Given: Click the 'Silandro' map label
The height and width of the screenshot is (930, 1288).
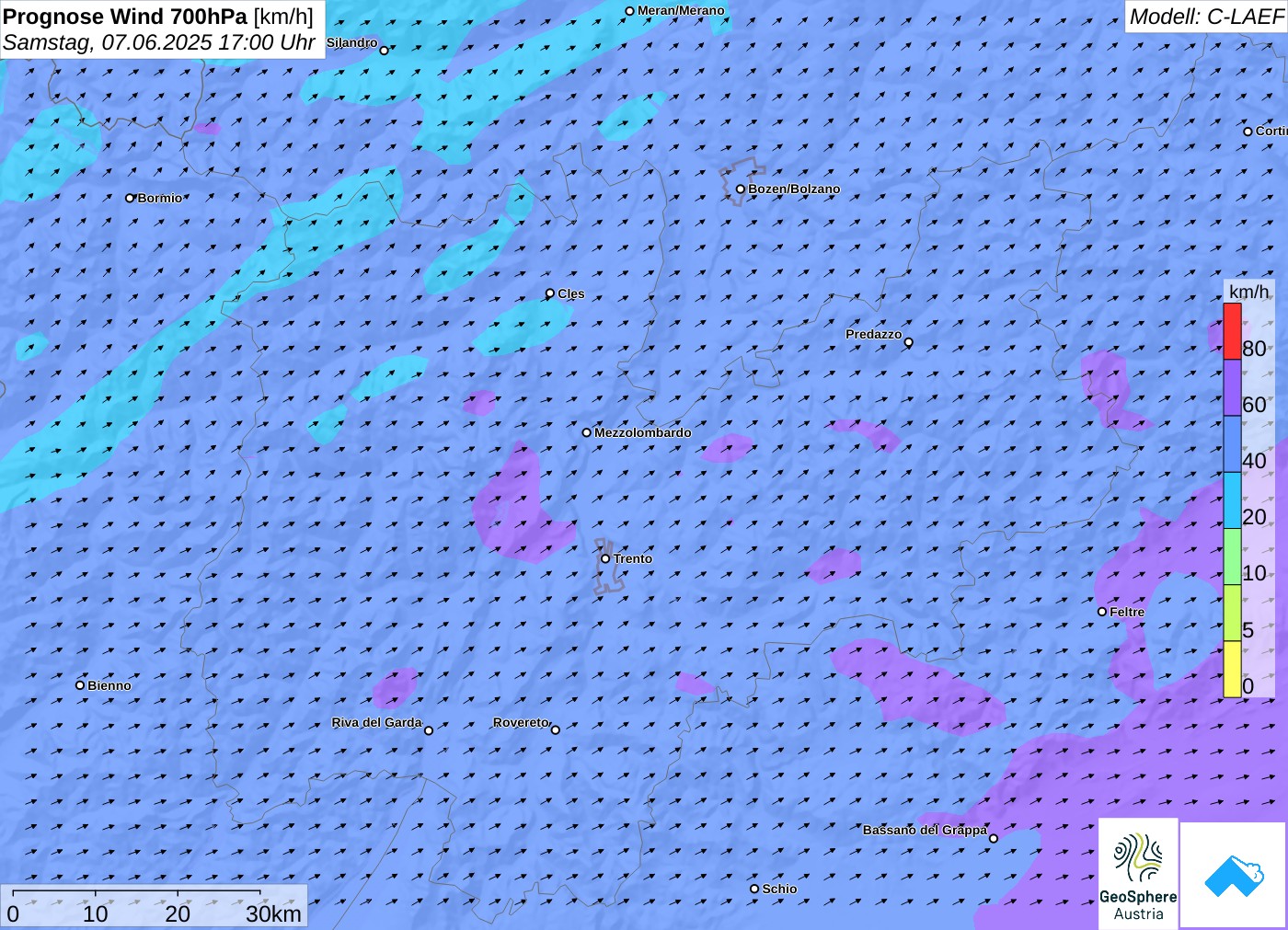Looking at the screenshot, I should coord(352,42).
